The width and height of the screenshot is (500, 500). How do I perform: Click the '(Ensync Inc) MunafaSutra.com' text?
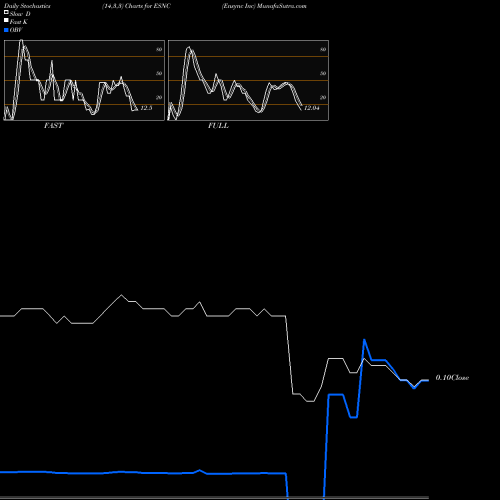coord(264,6)
